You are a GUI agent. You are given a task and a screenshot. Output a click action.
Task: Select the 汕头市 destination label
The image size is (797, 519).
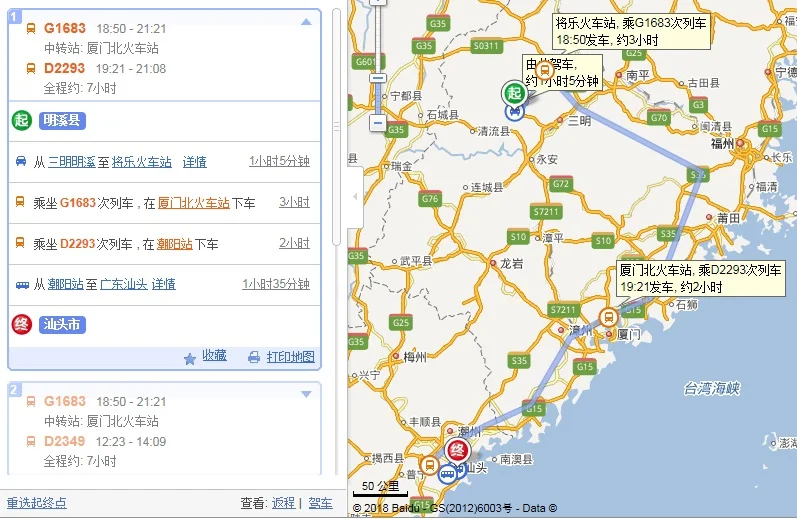tap(62, 324)
